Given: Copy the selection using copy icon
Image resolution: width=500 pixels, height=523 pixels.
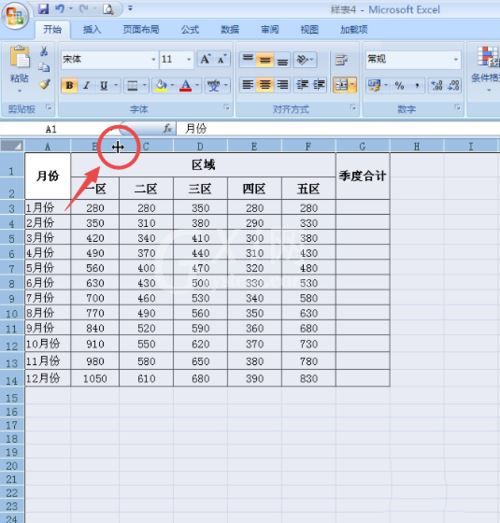Looking at the screenshot, I should [x=44, y=67].
